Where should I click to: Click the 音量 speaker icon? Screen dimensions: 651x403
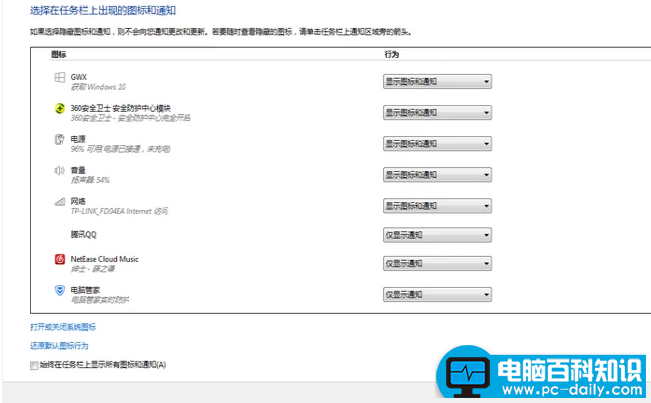tap(60, 170)
